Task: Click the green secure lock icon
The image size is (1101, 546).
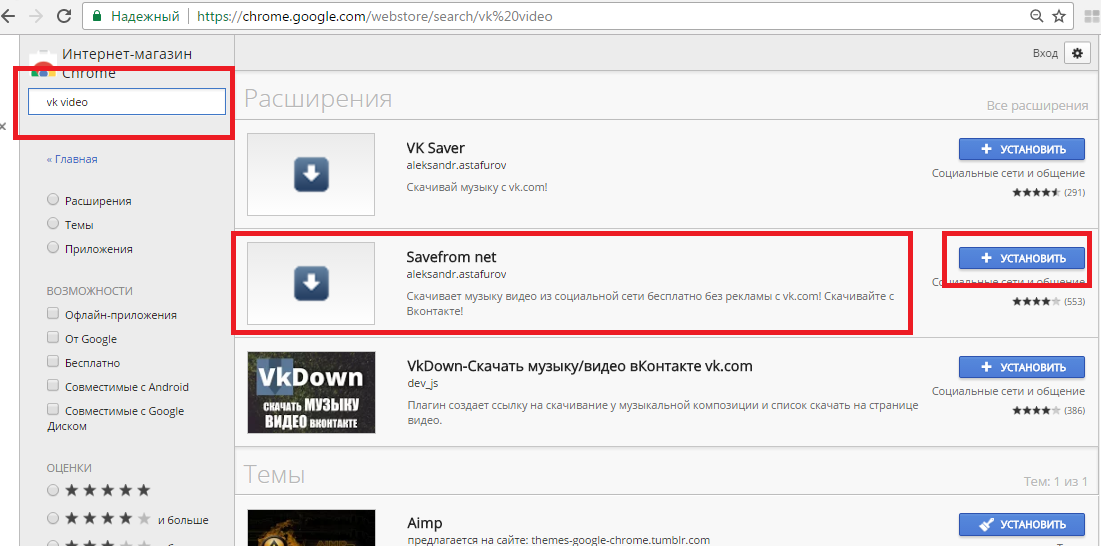Action: tap(97, 16)
